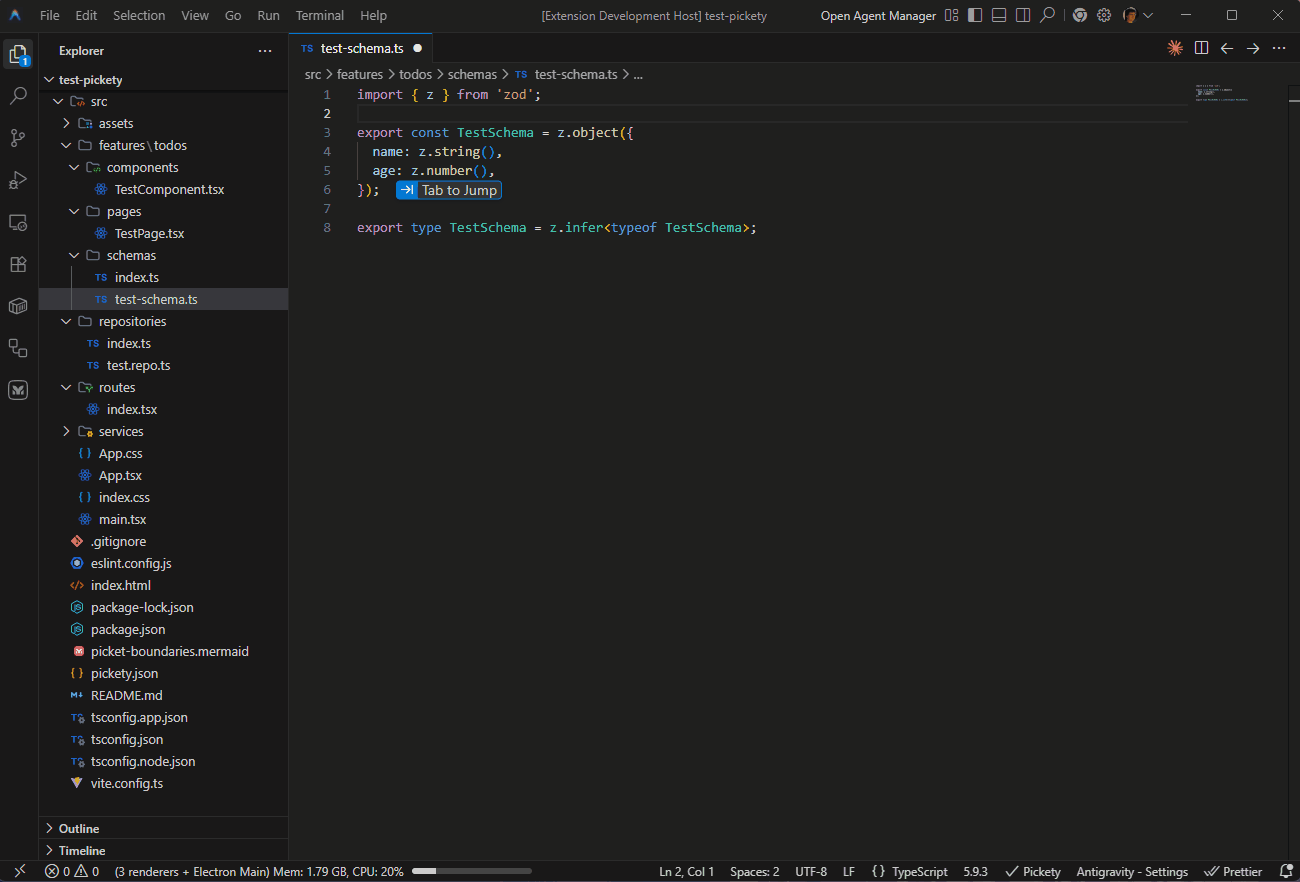The height and width of the screenshot is (882, 1300).
Task: Click the orange starburst icon in editor toolbar
Action: [x=1175, y=48]
